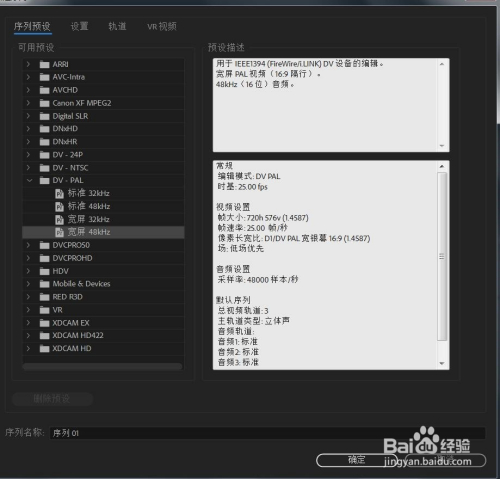This screenshot has width=500, height=479.
Task: Open the 设置 tab
Action: click(x=80, y=26)
